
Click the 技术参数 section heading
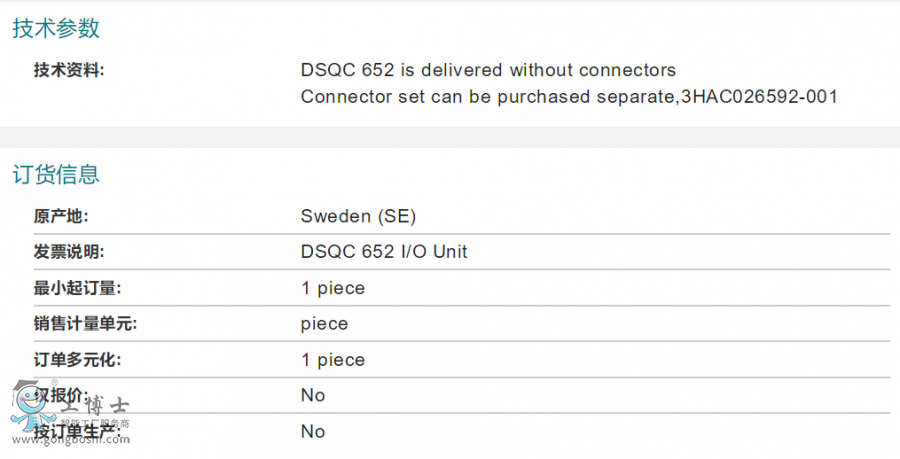(56, 29)
